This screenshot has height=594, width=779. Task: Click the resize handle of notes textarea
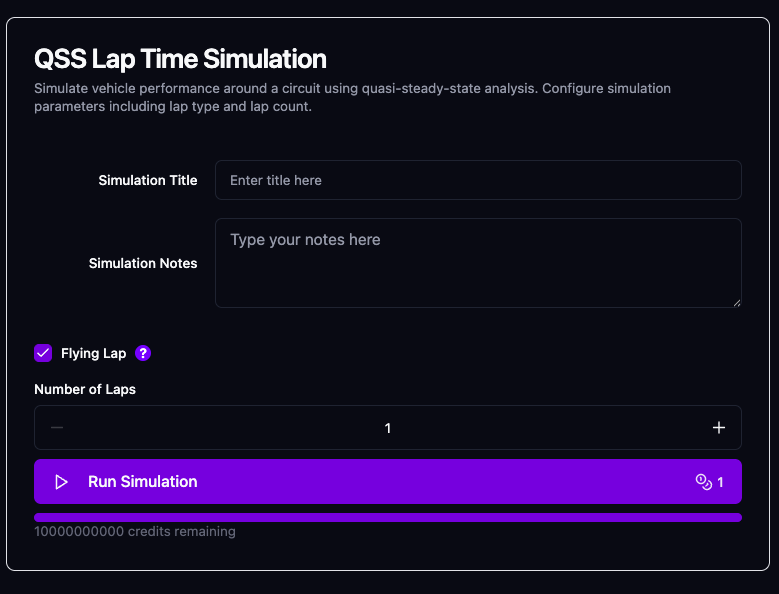coord(736,302)
